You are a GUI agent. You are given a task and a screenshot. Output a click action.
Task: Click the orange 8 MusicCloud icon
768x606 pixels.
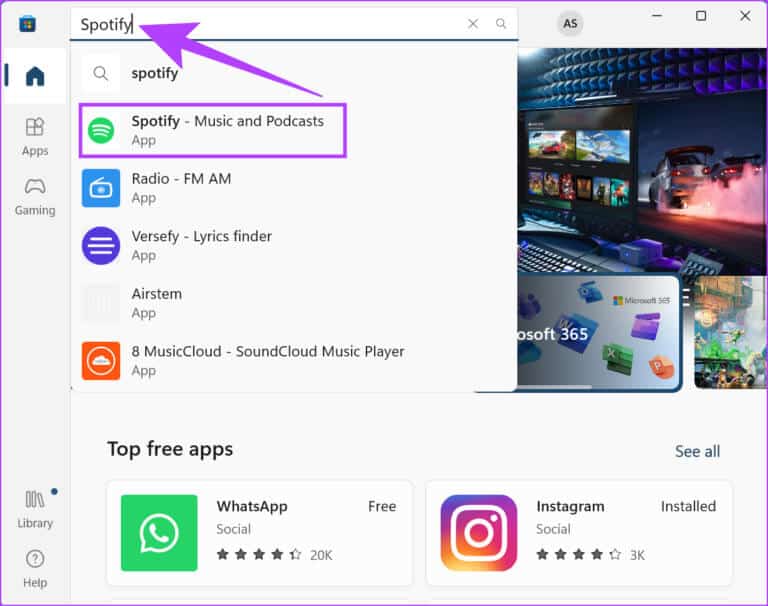[x=101, y=361]
